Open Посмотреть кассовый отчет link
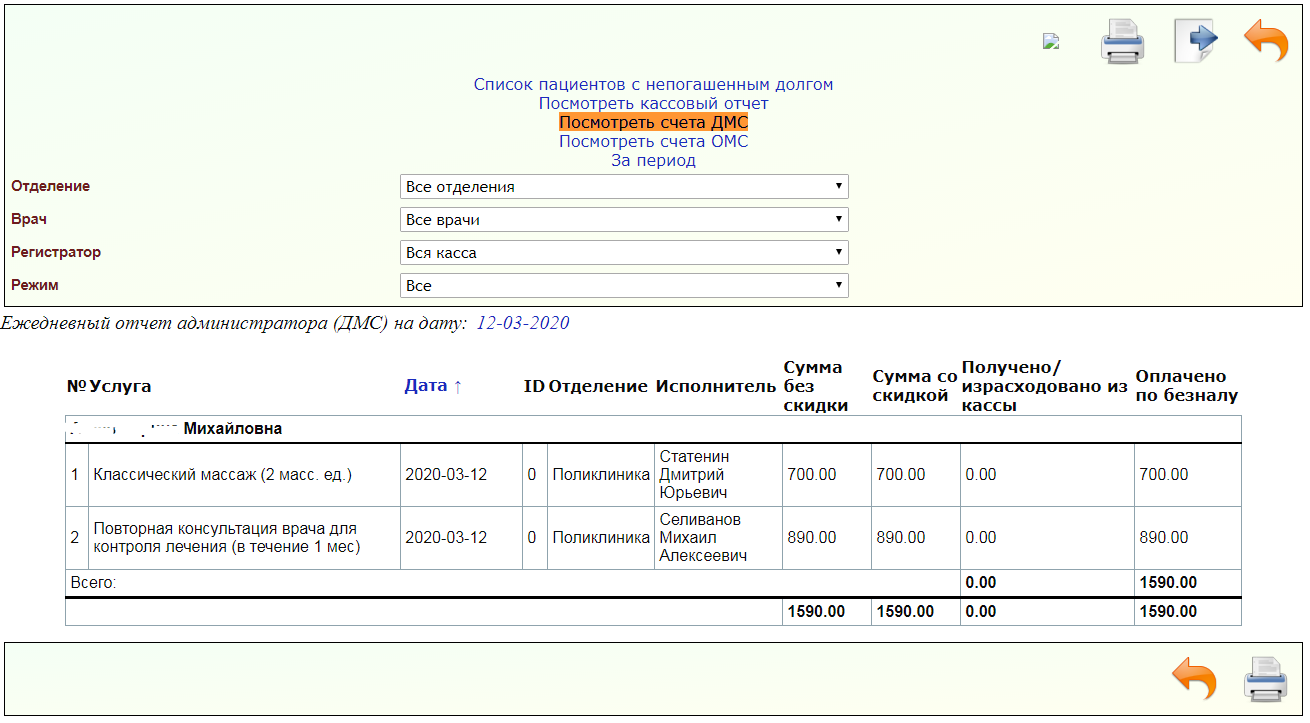The image size is (1310, 723). point(653,103)
